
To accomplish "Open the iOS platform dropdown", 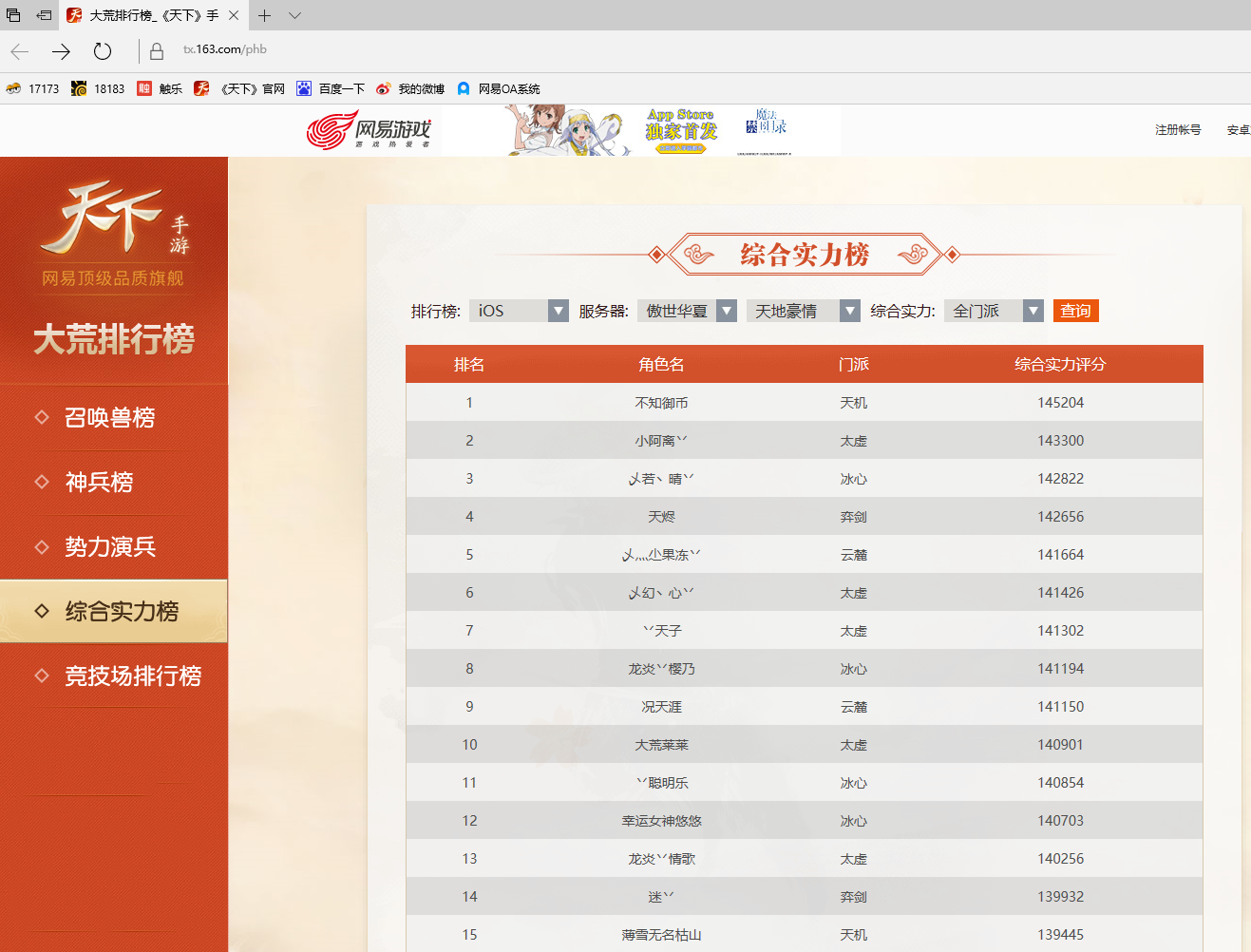I will (519, 311).
